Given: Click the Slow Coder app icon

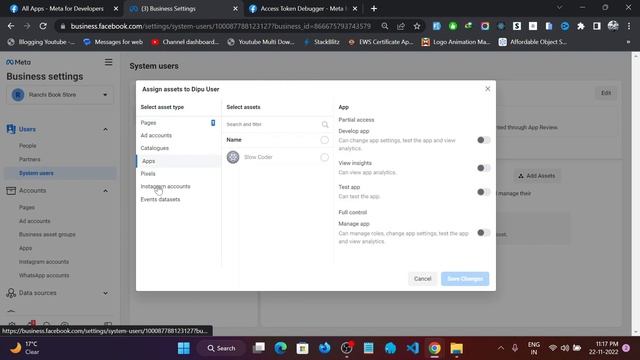Looking at the screenshot, I should [x=233, y=157].
